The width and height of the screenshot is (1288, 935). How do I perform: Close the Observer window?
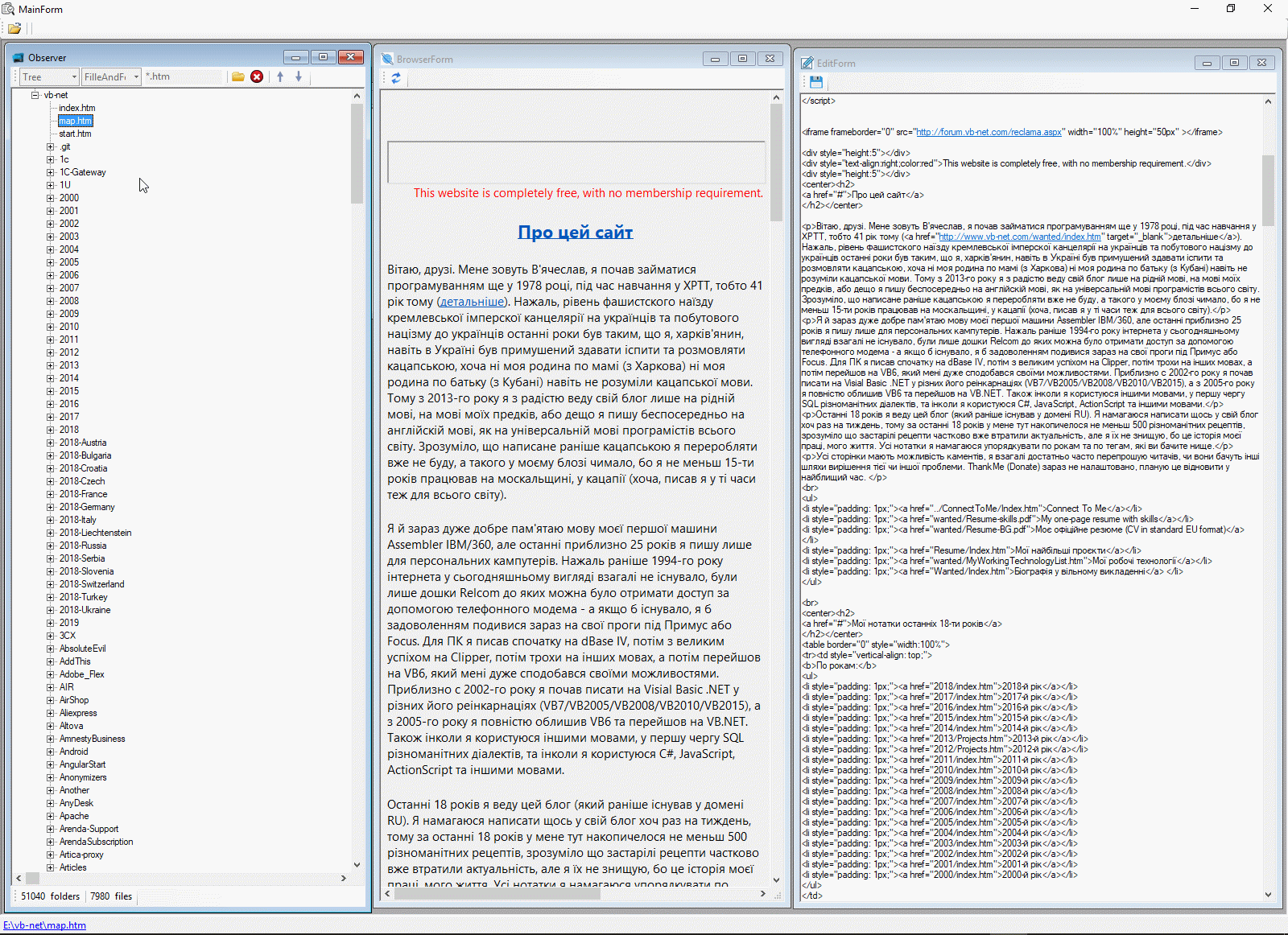[x=351, y=57]
